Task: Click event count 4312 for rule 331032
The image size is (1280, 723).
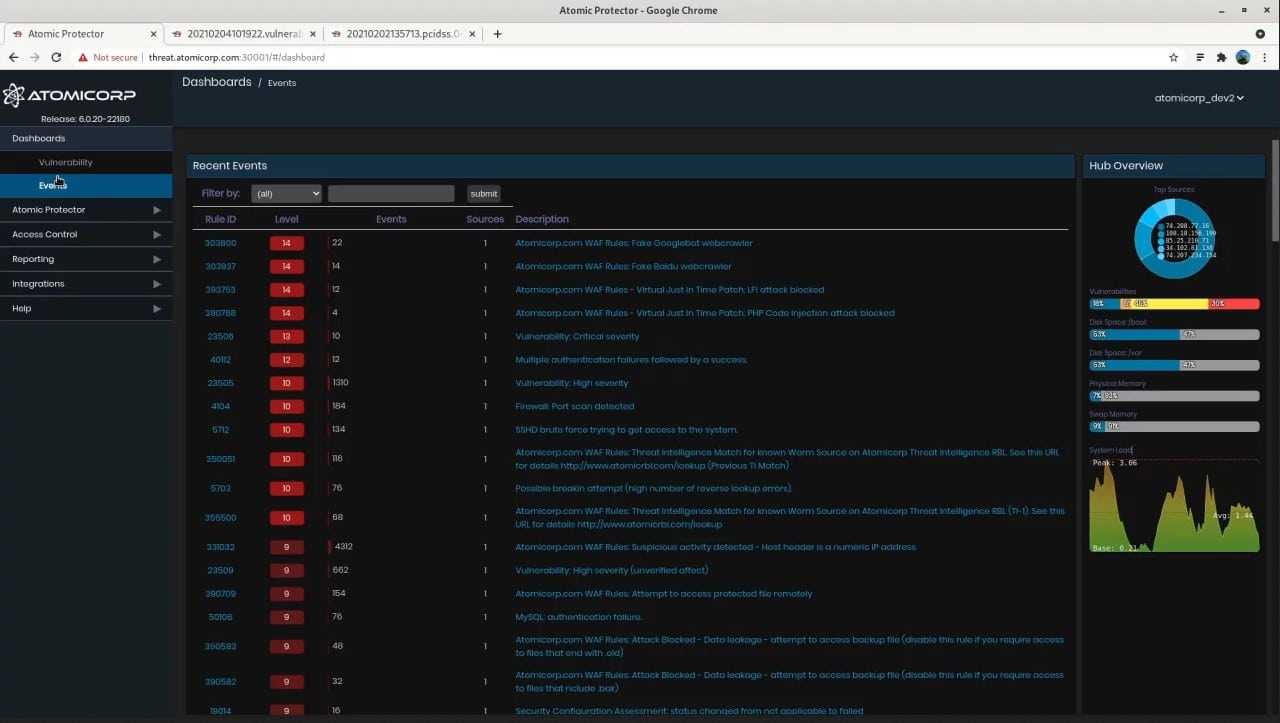Action: (x=344, y=547)
